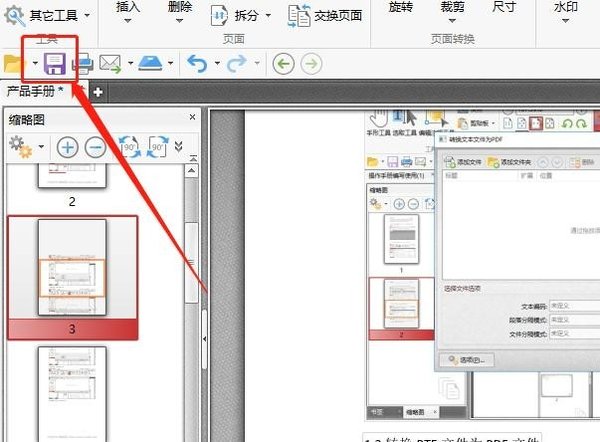
Task: Click the thumbnail panel scrollbar thumb
Action: click(x=191, y=263)
